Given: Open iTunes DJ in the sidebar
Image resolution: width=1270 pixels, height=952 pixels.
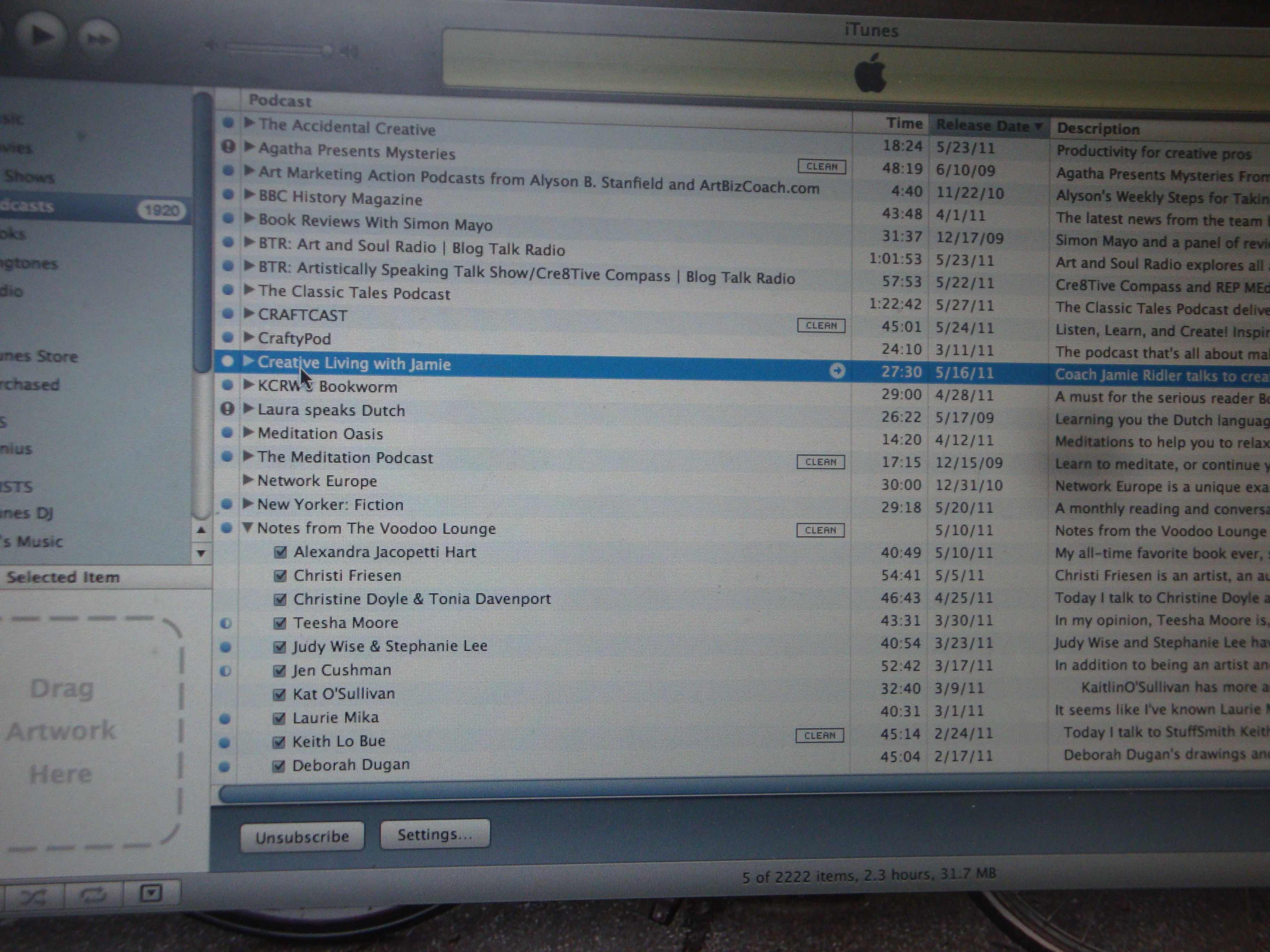Looking at the screenshot, I should click(26, 513).
